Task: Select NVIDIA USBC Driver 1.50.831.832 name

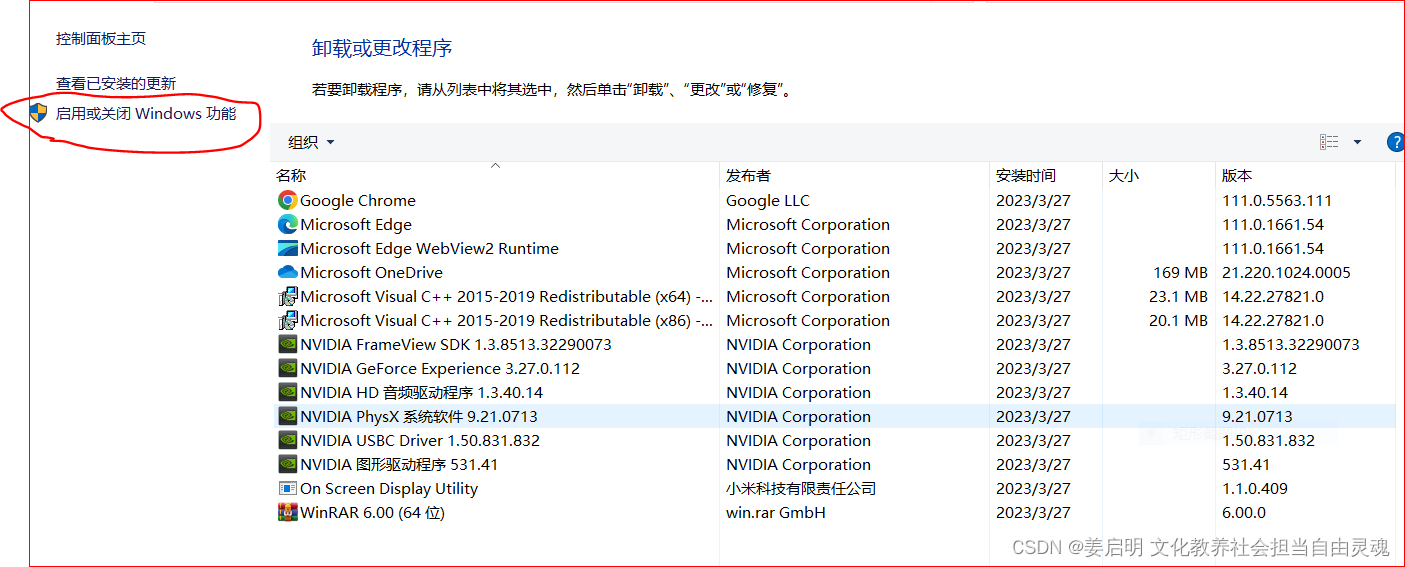Action: 420,440
